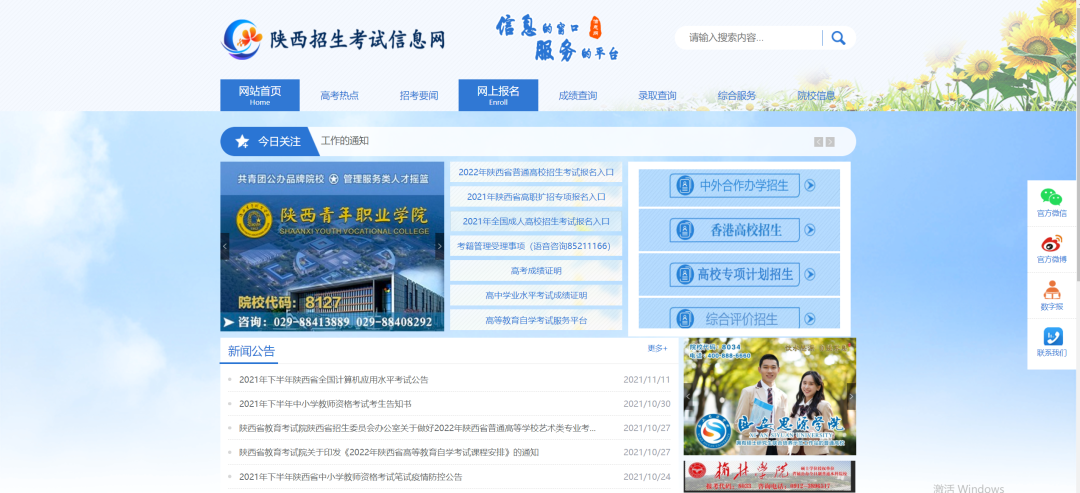Click the 高等教育自学考试服务平台 link
Image resolution: width=1080 pixels, height=493 pixels.
point(536,320)
